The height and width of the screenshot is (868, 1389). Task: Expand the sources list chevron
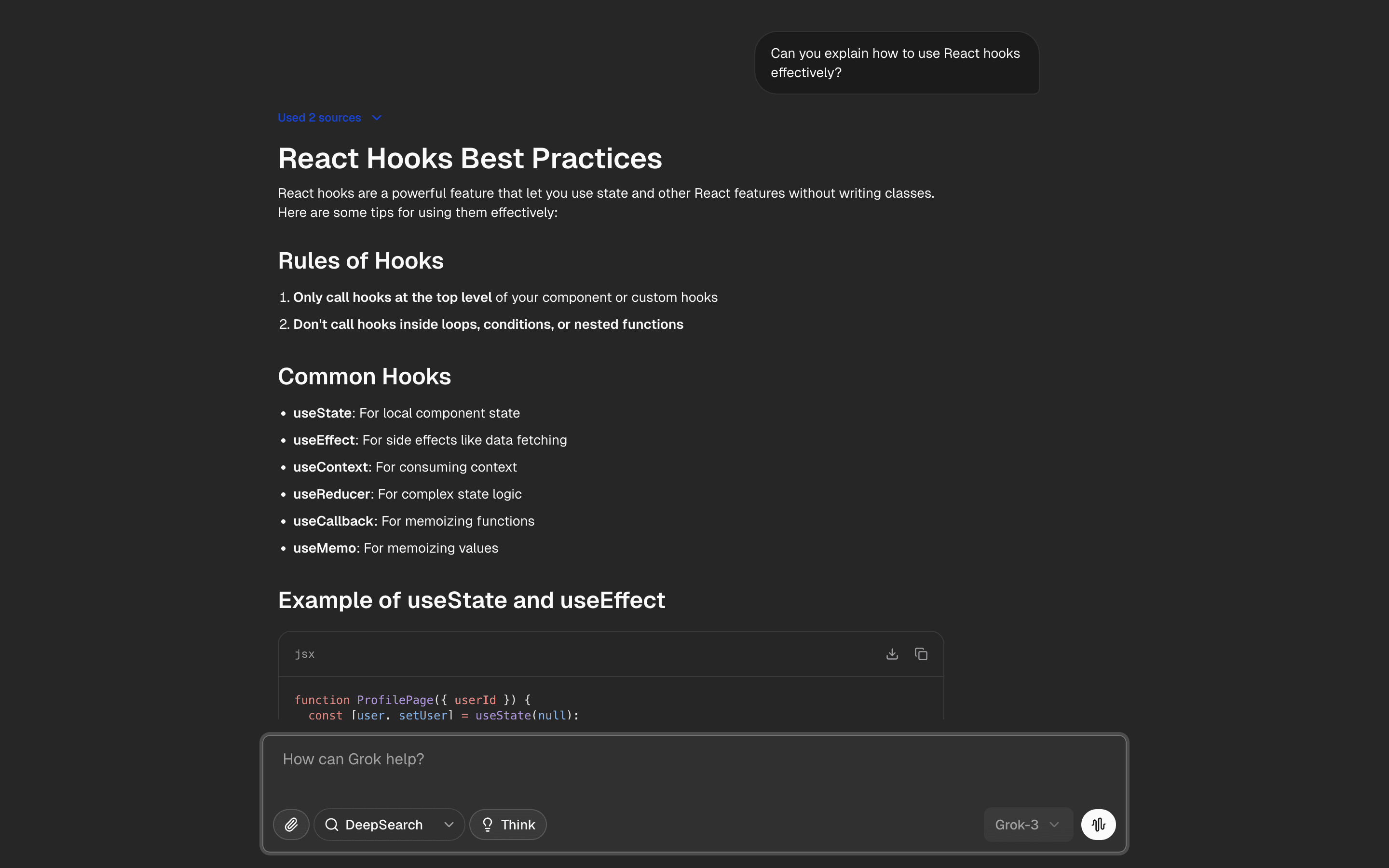(x=377, y=118)
